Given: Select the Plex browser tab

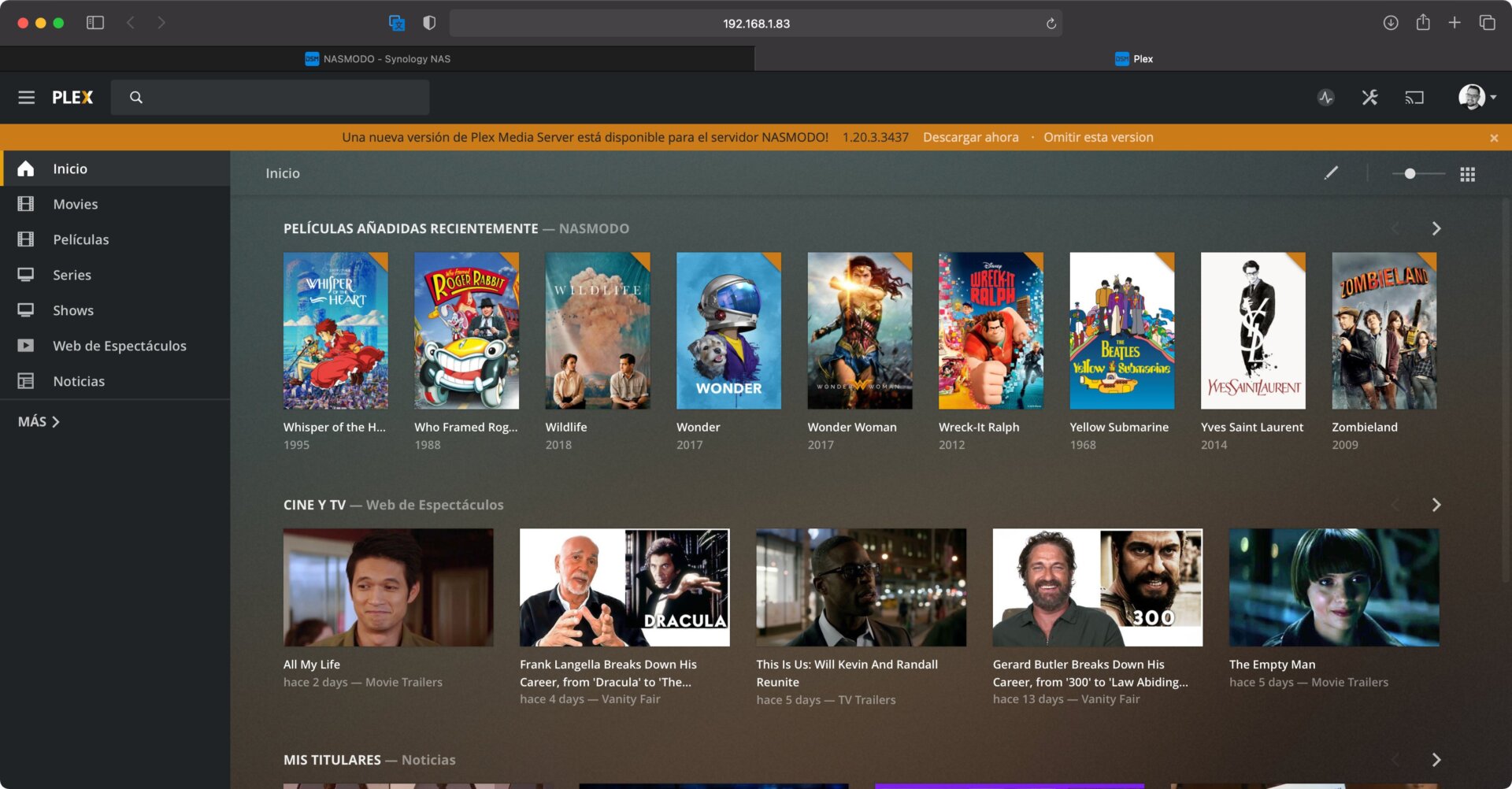Looking at the screenshot, I should (1134, 58).
